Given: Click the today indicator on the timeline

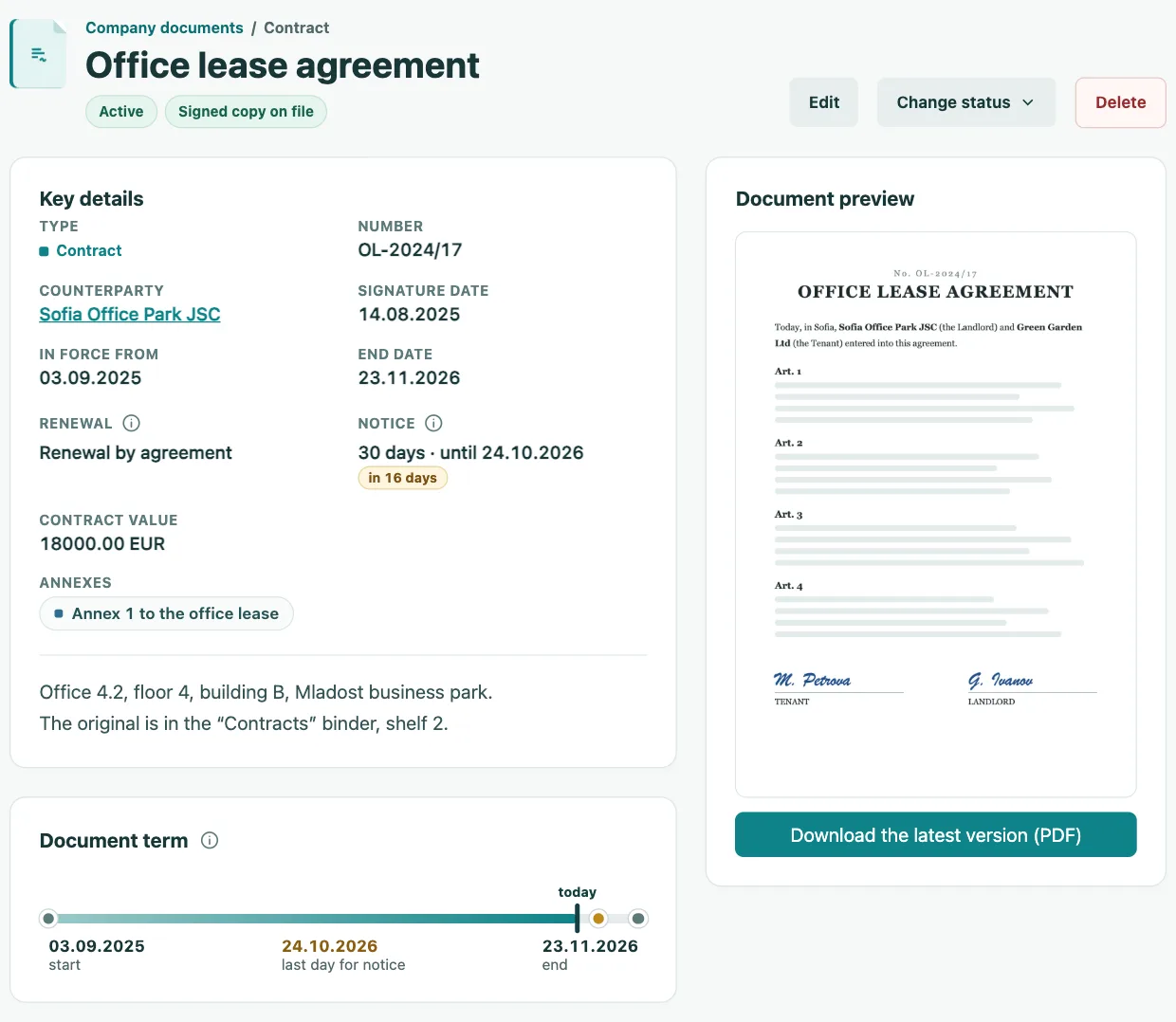Looking at the screenshot, I should (577, 917).
